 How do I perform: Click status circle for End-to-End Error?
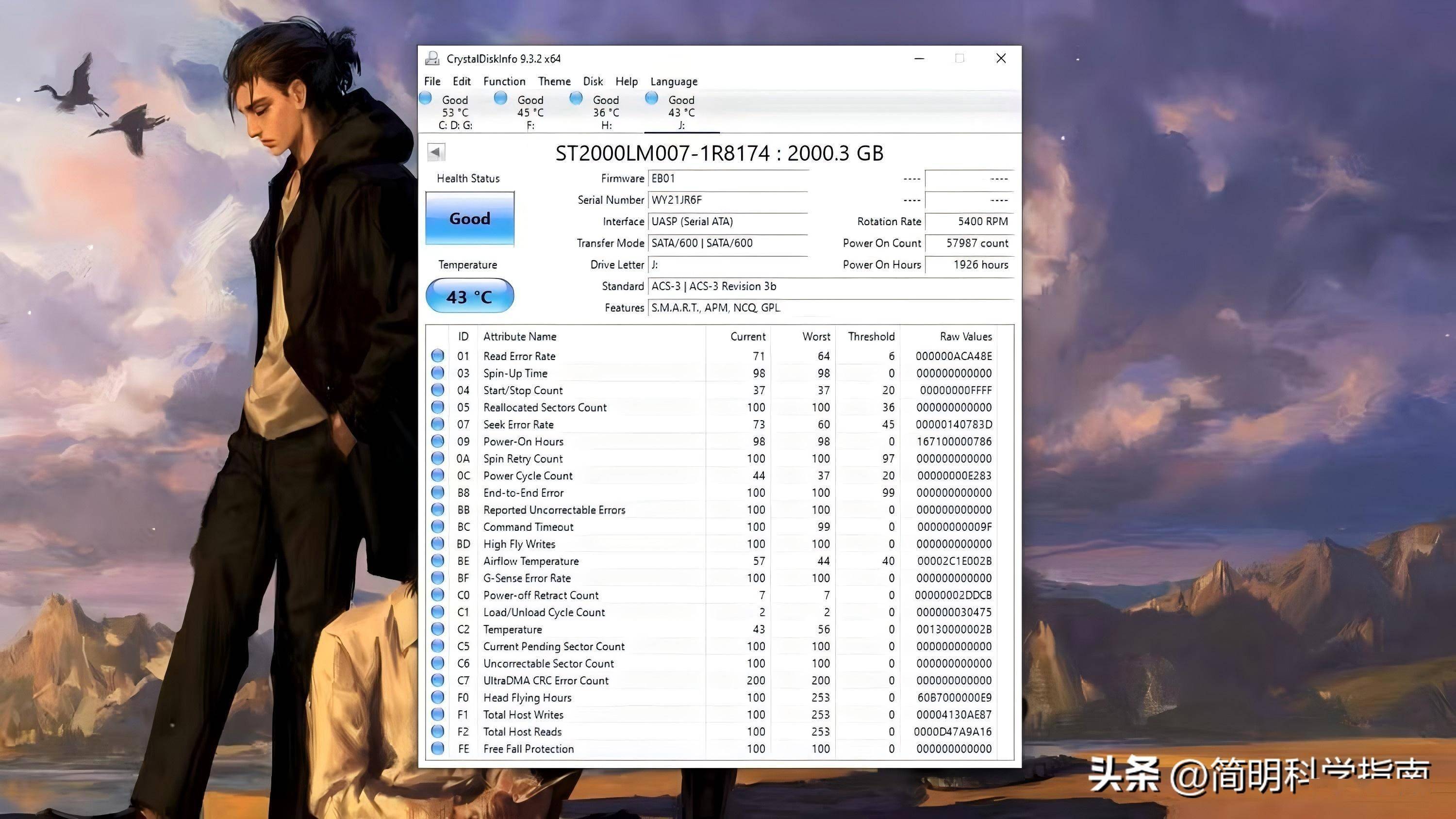pyautogui.click(x=437, y=492)
